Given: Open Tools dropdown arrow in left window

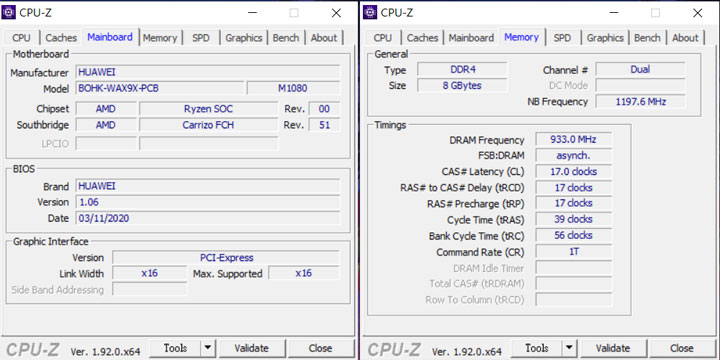Looking at the screenshot, I should click(208, 348).
